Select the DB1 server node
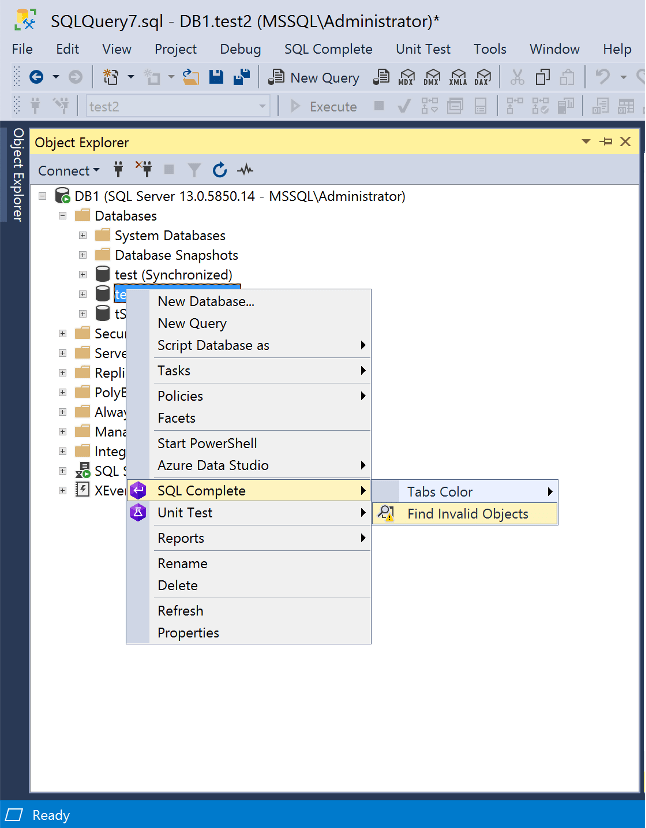Viewport: 646px width, 828px height. (x=240, y=196)
